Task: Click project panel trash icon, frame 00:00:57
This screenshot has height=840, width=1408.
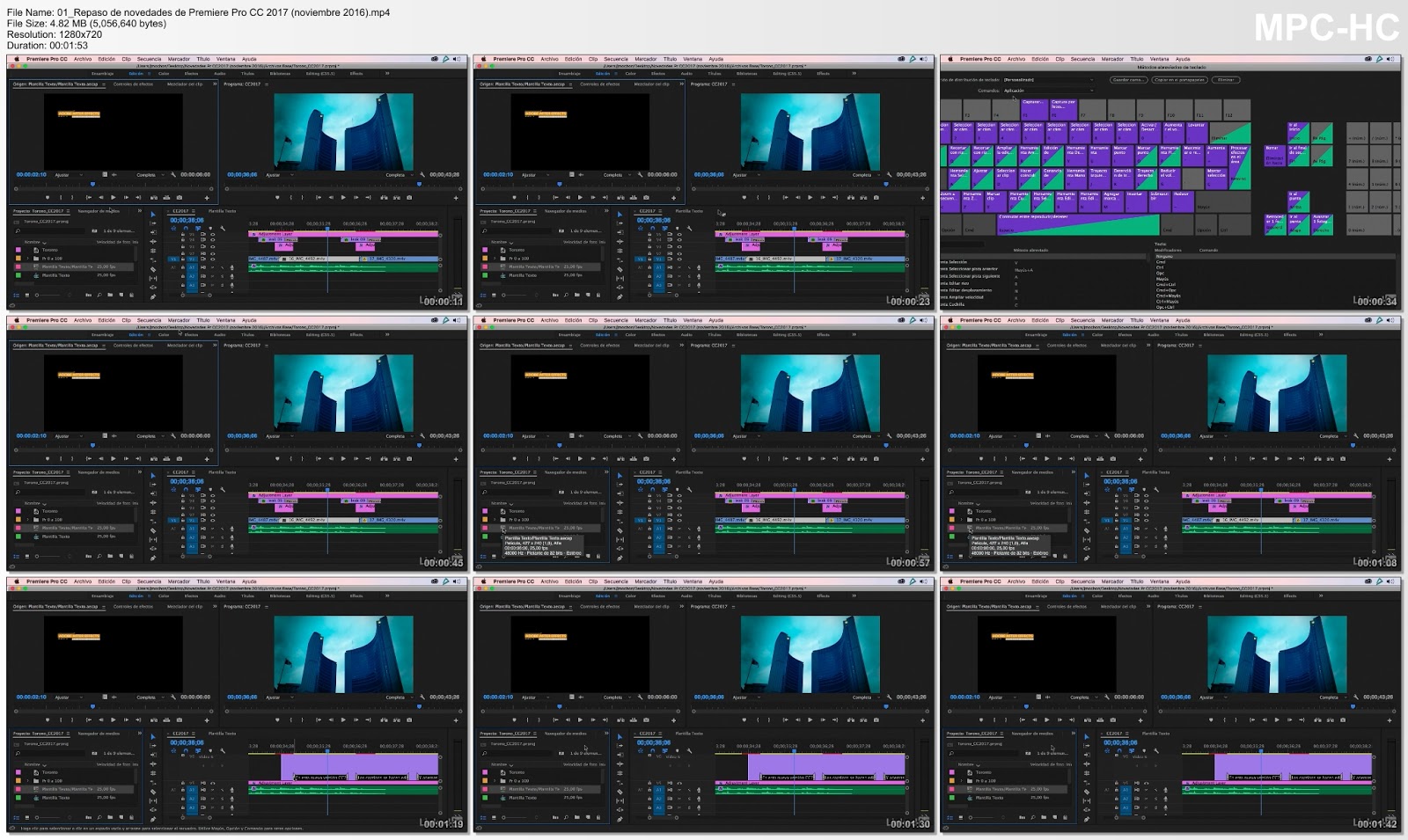Action: 598,556
